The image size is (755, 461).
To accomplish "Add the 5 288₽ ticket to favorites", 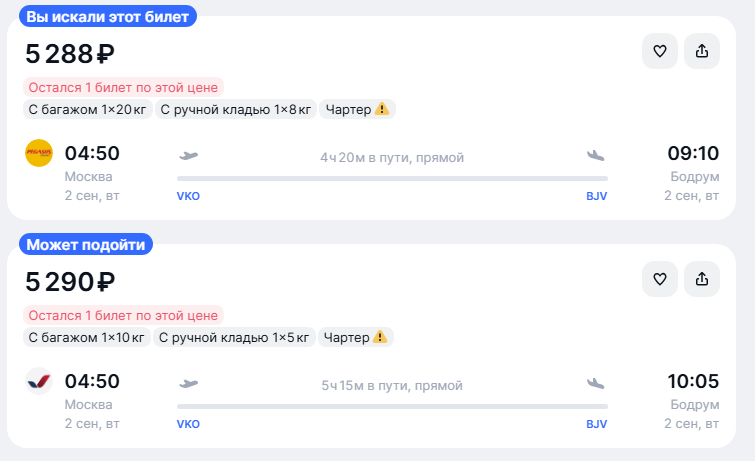I will click(660, 51).
